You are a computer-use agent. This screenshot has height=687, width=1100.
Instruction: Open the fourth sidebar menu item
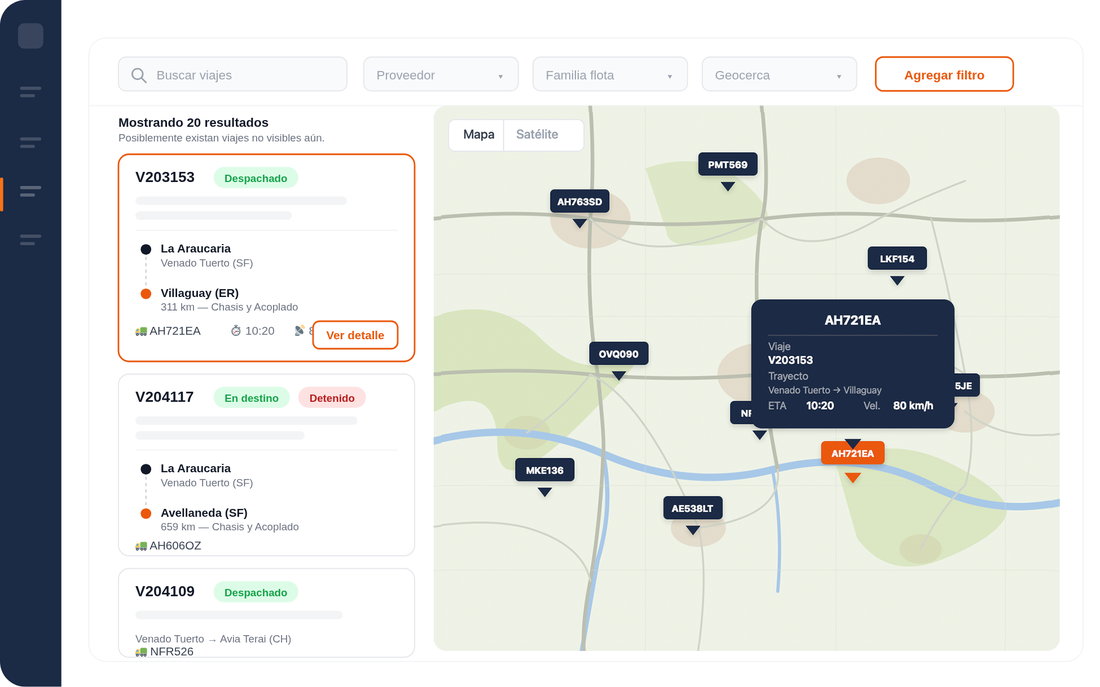(30, 240)
